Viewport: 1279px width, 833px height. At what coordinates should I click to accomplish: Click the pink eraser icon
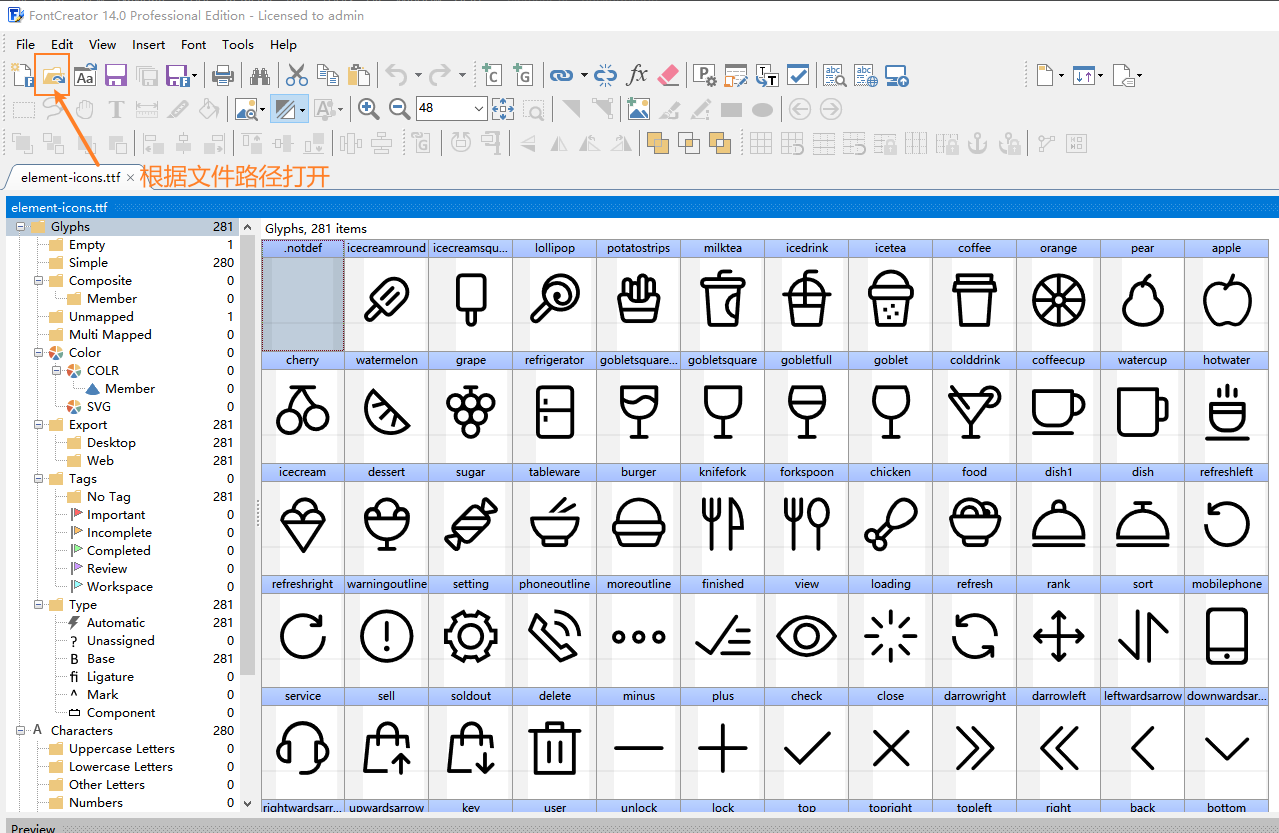click(669, 75)
